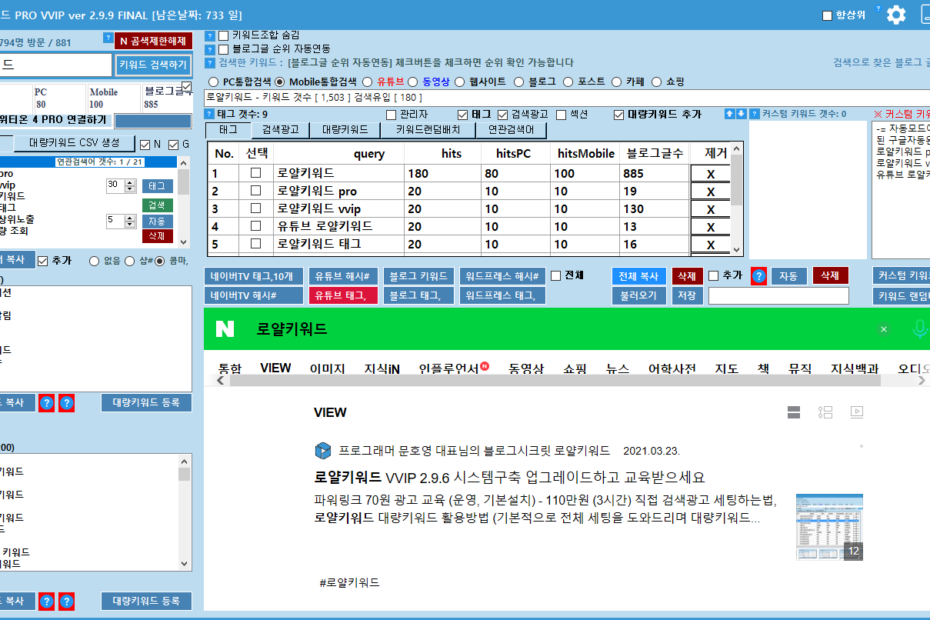Click the microphone icon in Naver bar
The width and height of the screenshot is (930, 620).
point(920,329)
